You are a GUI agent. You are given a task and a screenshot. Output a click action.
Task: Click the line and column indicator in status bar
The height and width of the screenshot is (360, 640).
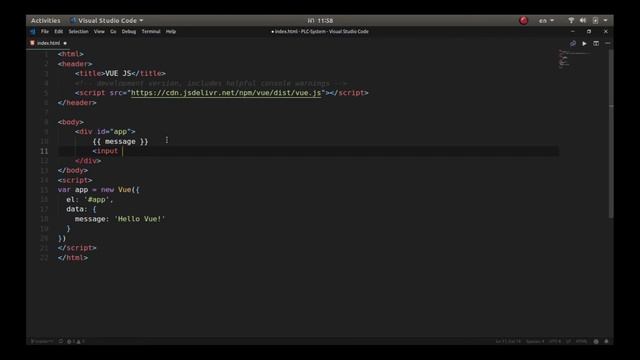(508, 341)
